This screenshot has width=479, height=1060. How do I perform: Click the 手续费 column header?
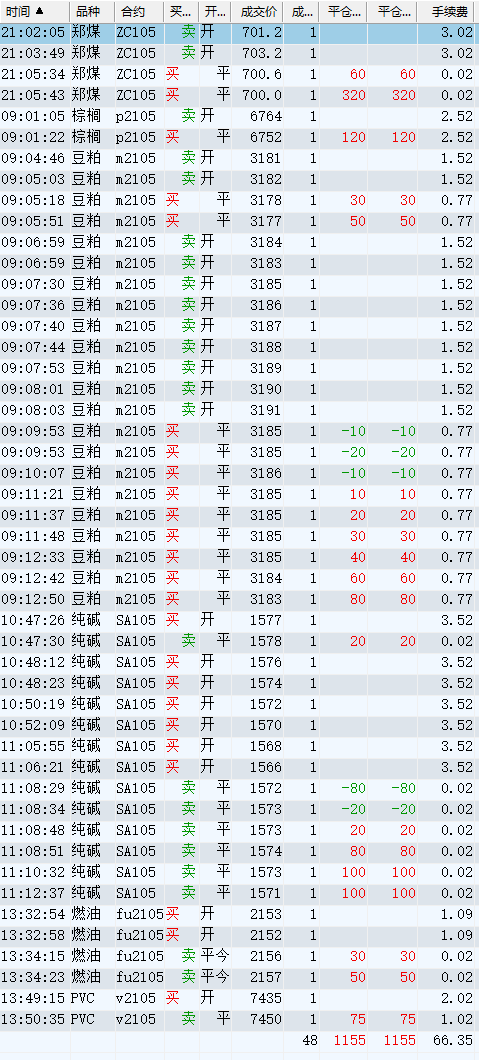coord(448,11)
